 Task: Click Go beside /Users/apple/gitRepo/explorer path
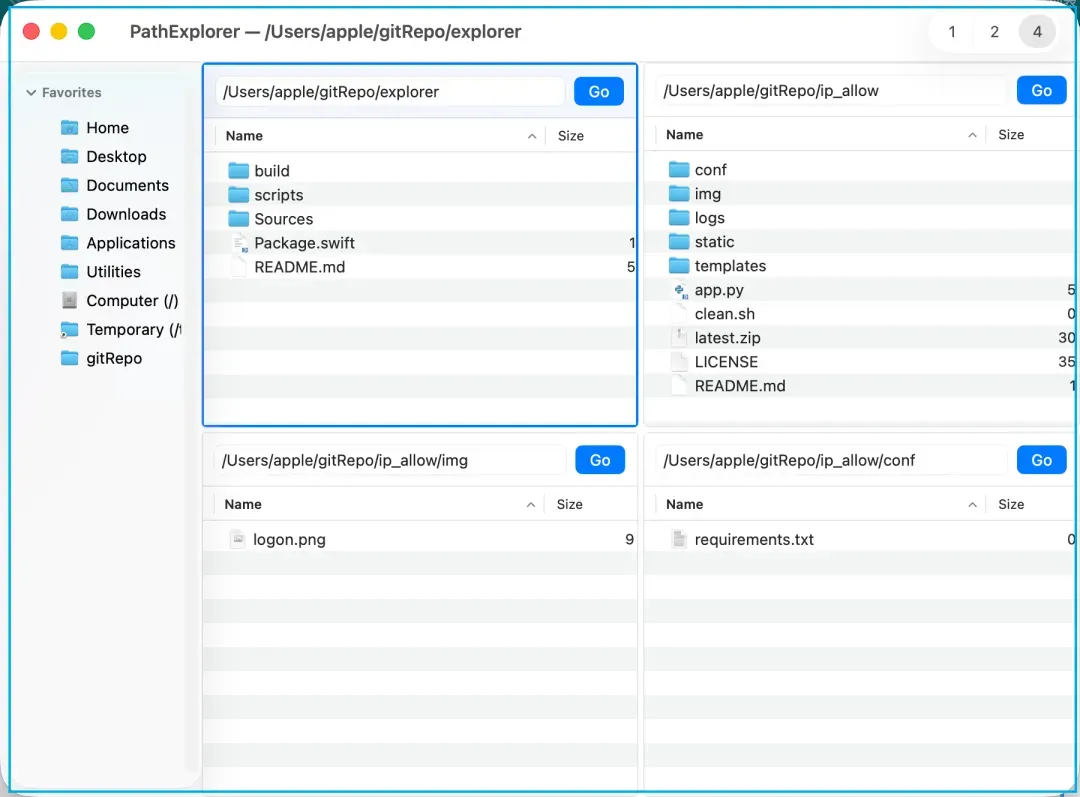599,92
